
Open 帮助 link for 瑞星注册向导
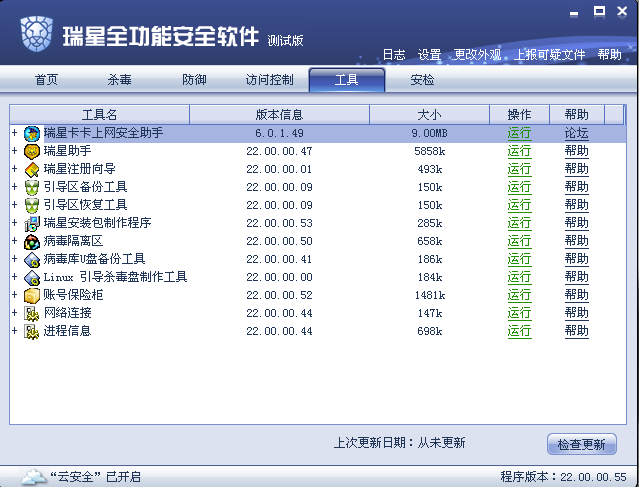(x=577, y=169)
